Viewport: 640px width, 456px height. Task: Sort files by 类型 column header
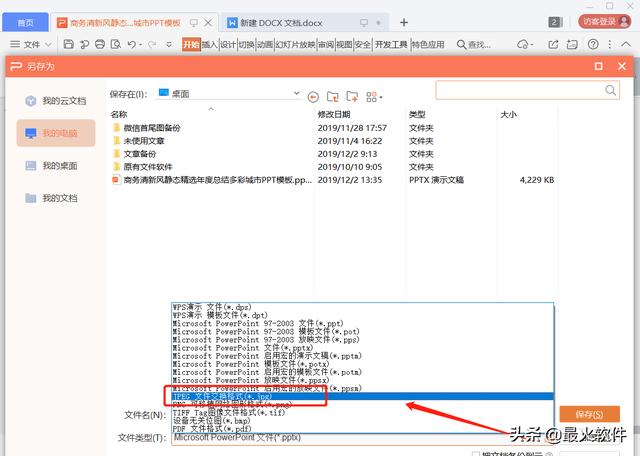coord(417,114)
